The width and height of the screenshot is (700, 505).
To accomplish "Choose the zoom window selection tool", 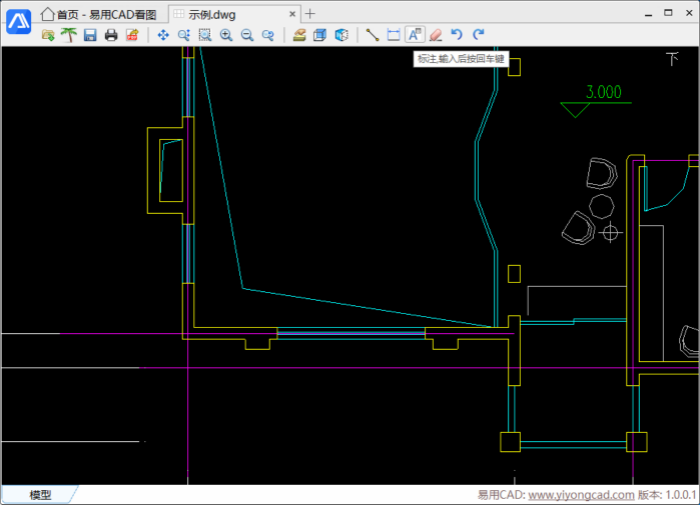I will pyautogui.click(x=205, y=35).
